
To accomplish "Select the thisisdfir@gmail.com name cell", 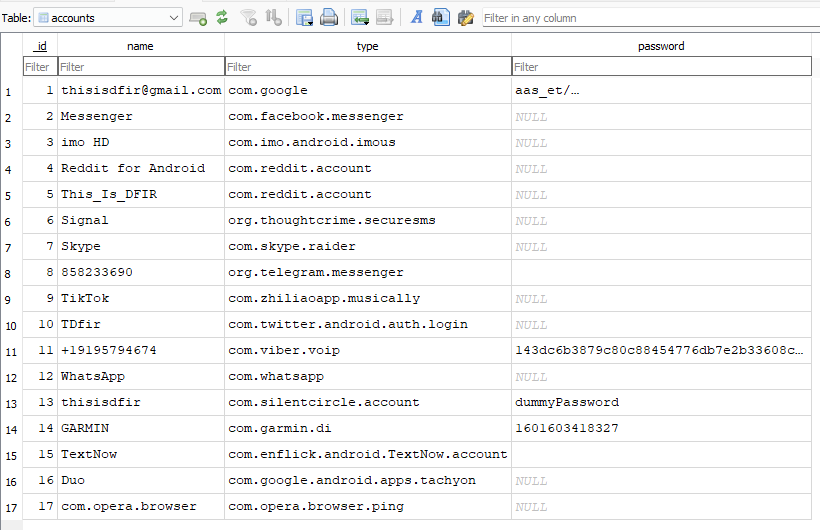I will pyautogui.click(x=141, y=91).
